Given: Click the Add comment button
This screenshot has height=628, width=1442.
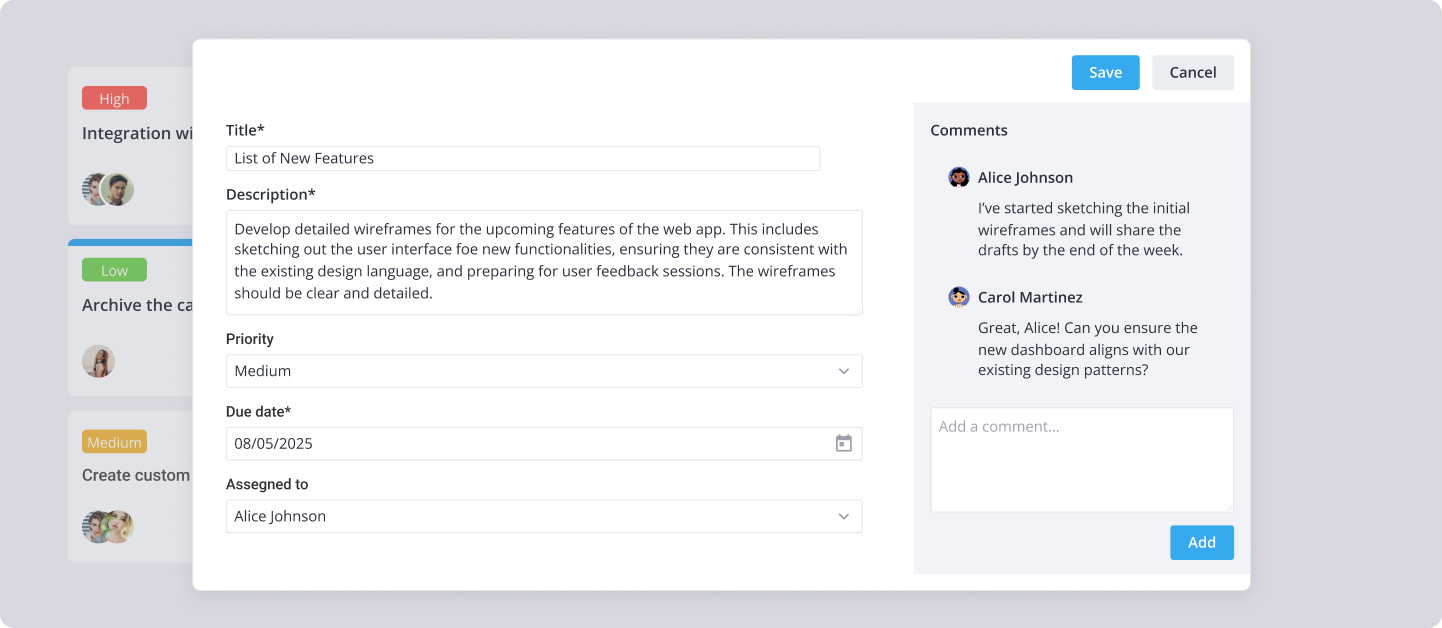Looking at the screenshot, I should click(1201, 542).
